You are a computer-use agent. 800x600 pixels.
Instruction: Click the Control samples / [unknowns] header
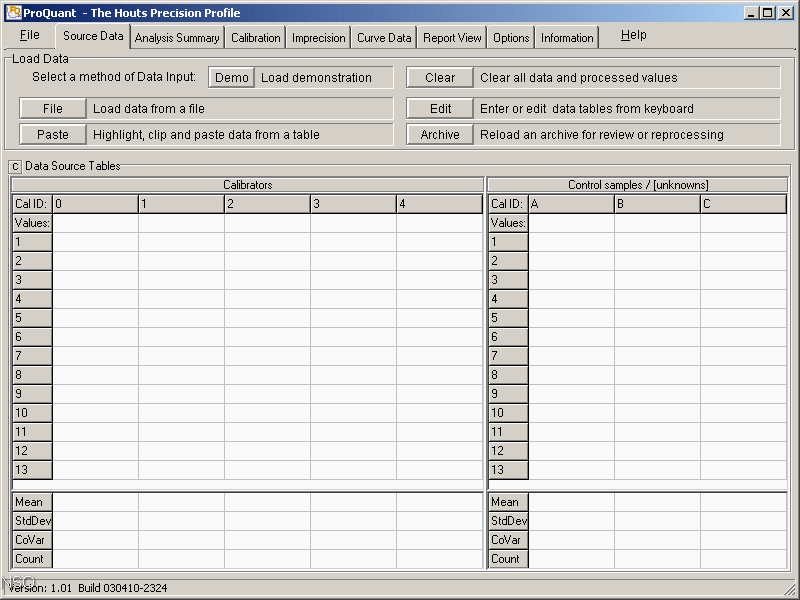(x=638, y=185)
